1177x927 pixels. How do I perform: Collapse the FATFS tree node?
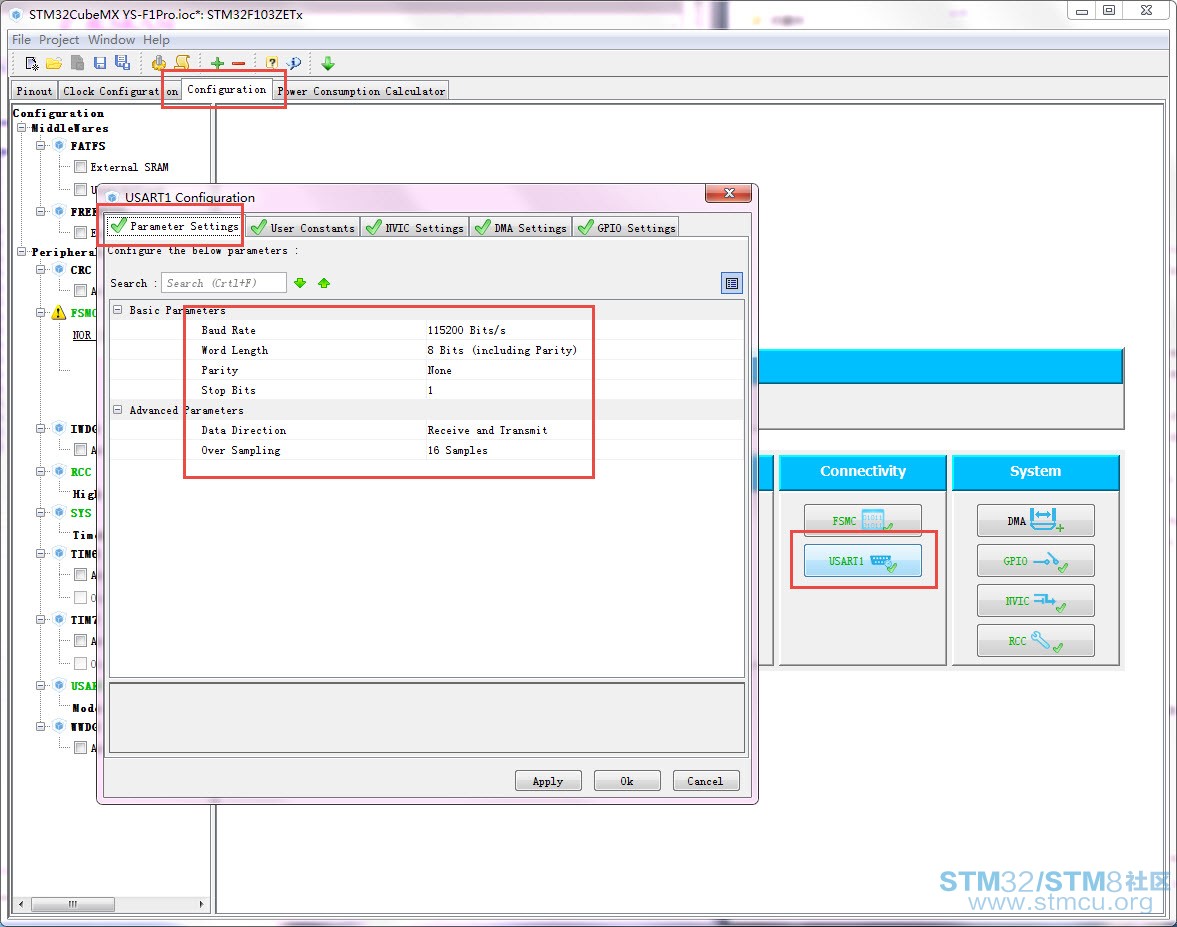(x=41, y=146)
